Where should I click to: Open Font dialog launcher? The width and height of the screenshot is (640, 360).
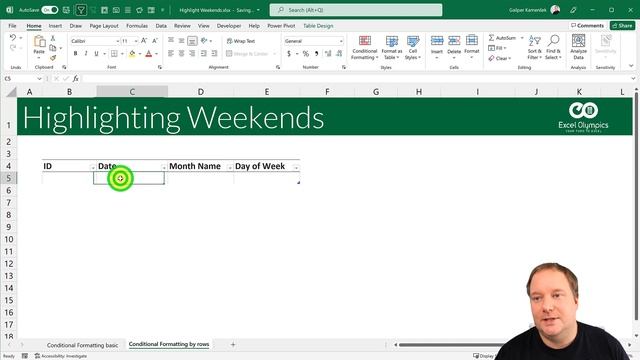tap(160, 67)
